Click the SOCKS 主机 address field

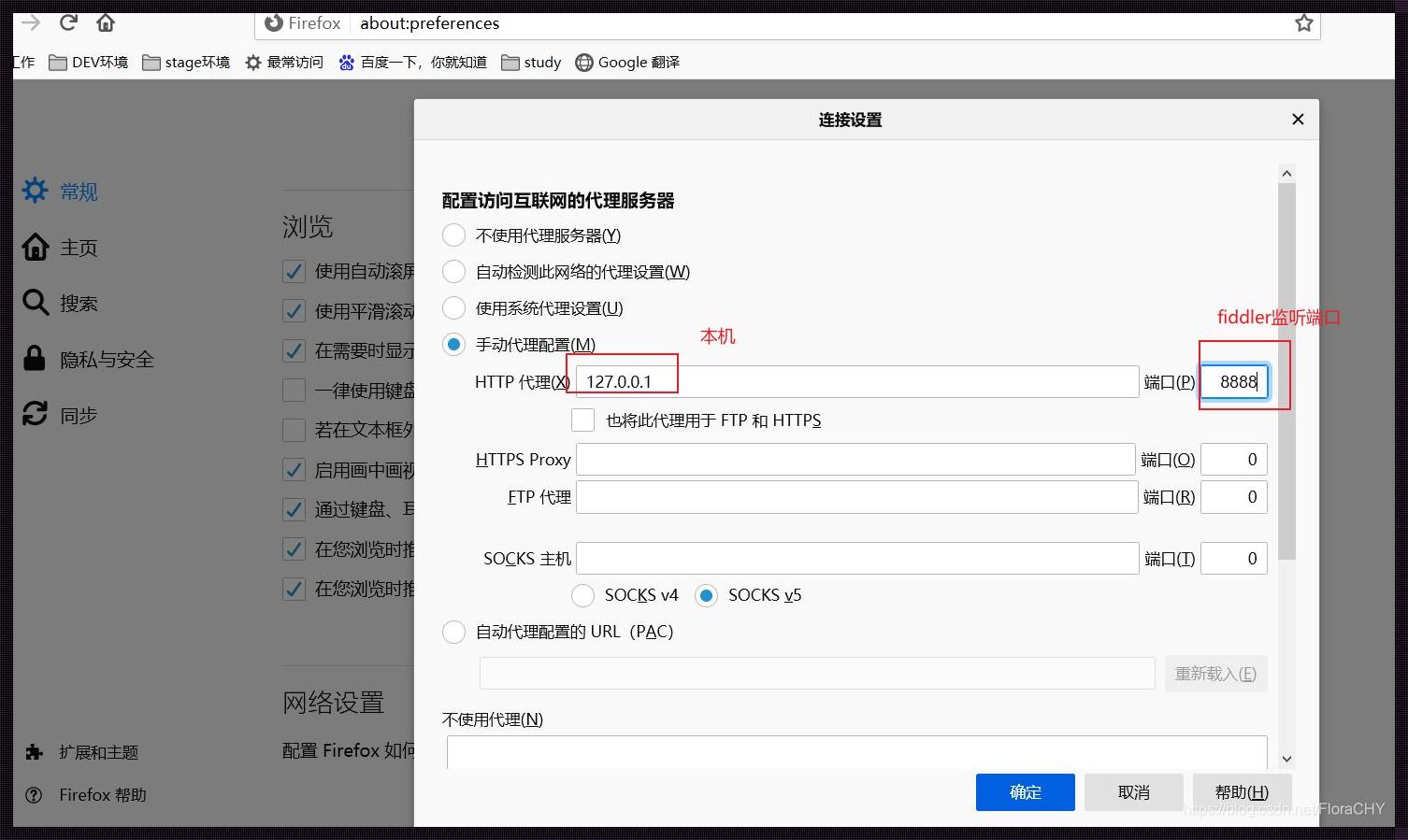point(857,559)
